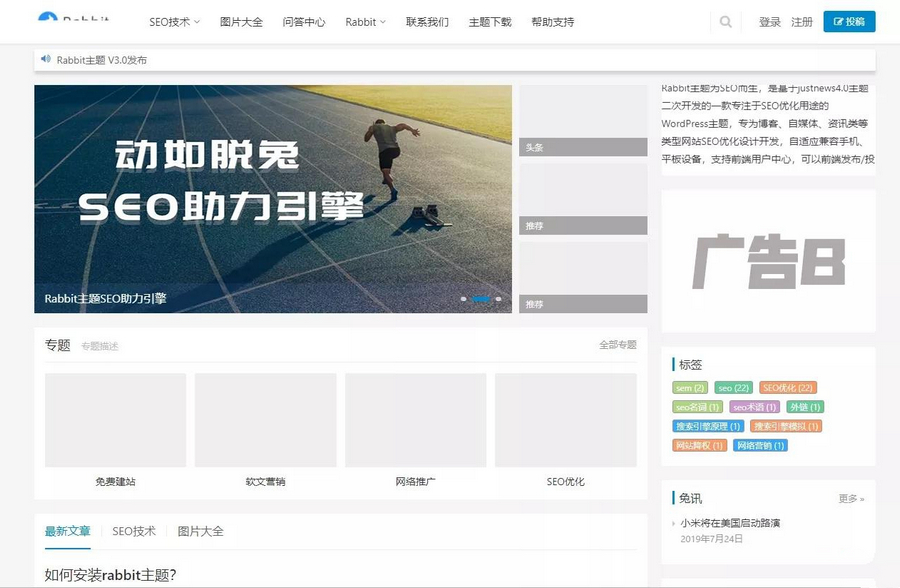This screenshot has height=588, width=900.
Task: Go to 问答中心 in navigation
Action: click(304, 22)
